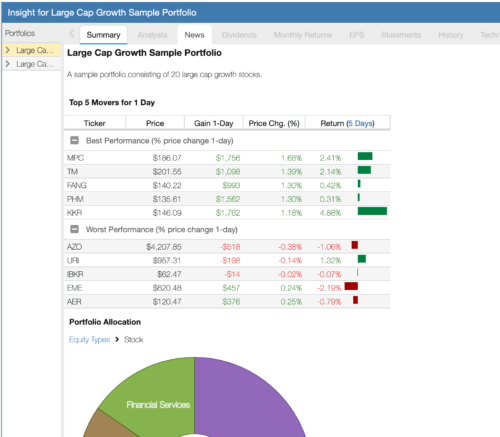
Task: Click AZO loss value -$518
Action: click(230, 247)
